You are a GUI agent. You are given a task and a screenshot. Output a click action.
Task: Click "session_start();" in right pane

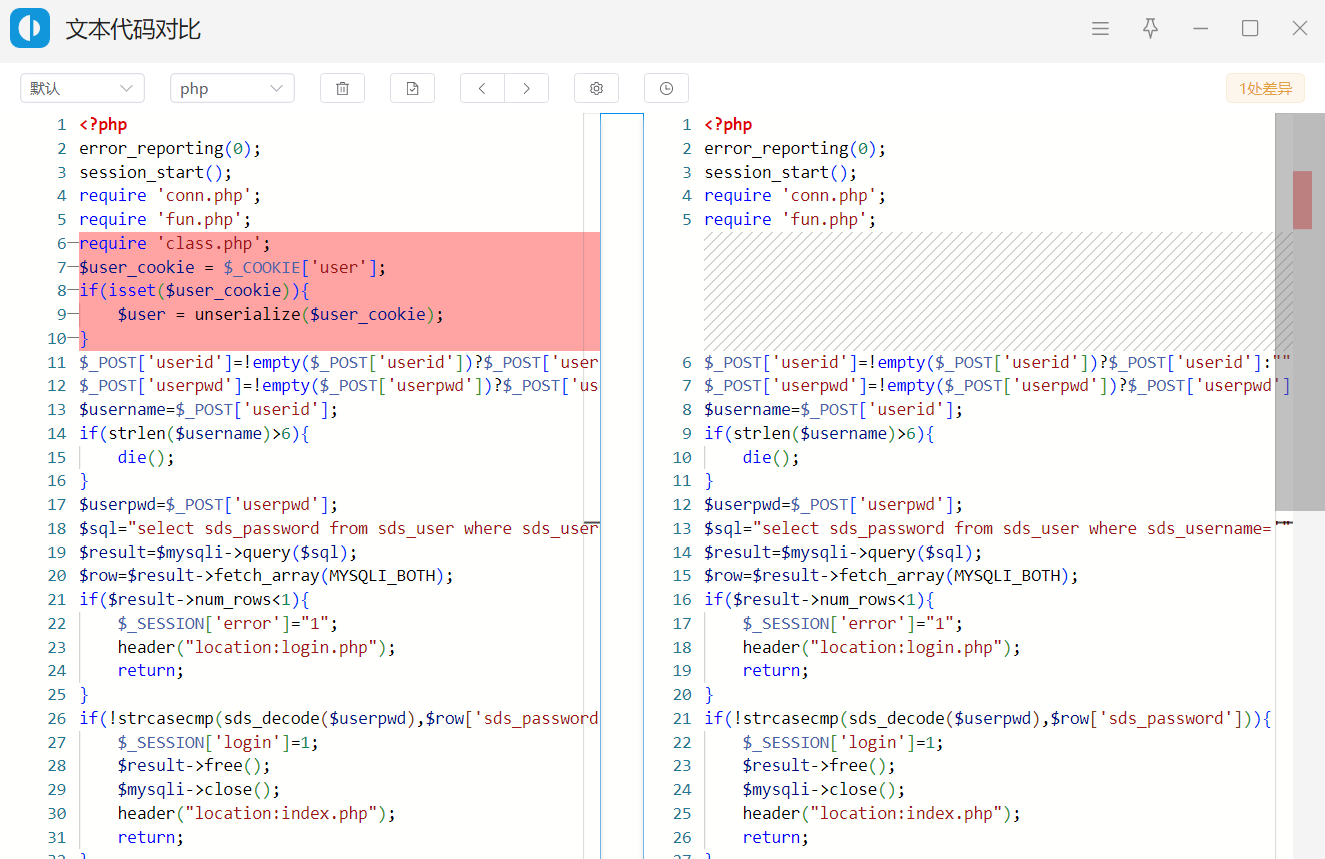click(x=780, y=172)
